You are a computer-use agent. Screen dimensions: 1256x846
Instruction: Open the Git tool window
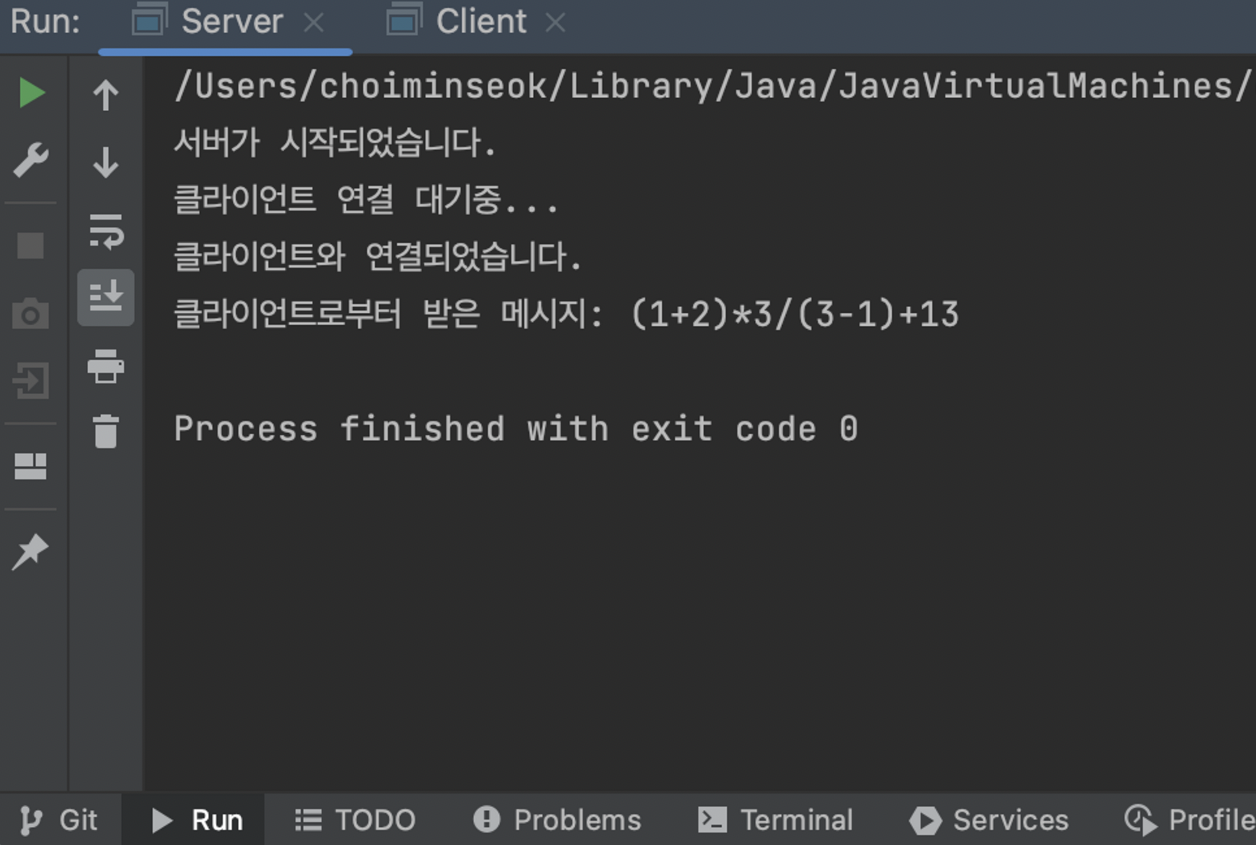tap(60, 820)
